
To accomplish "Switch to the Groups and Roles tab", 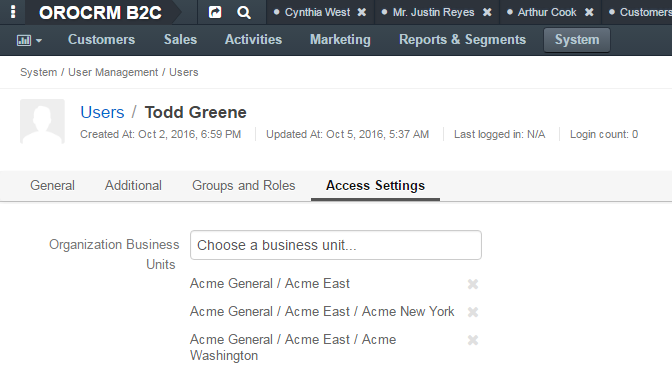I will click(x=243, y=186).
